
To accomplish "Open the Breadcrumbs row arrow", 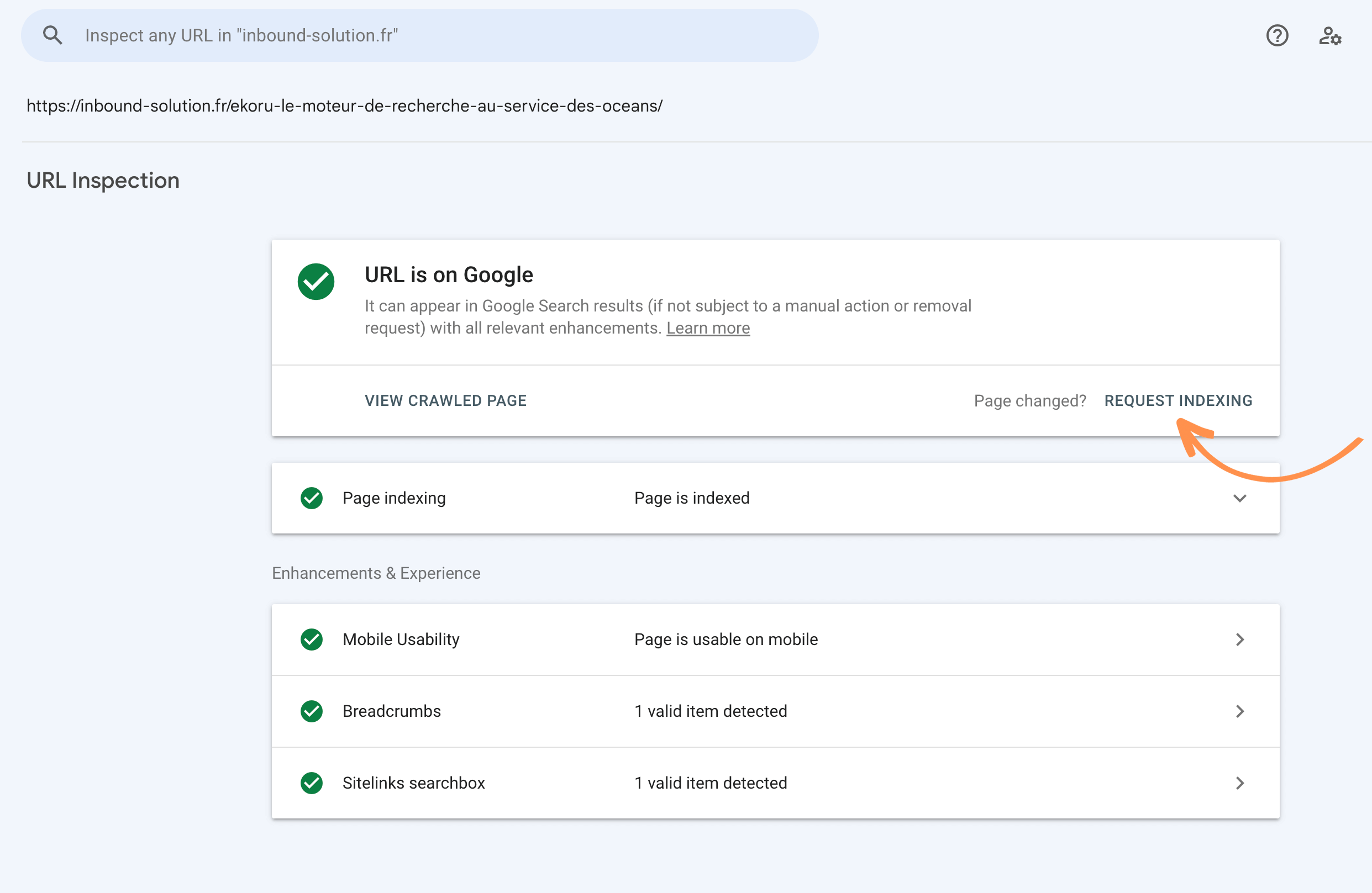I will tap(1240, 711).
